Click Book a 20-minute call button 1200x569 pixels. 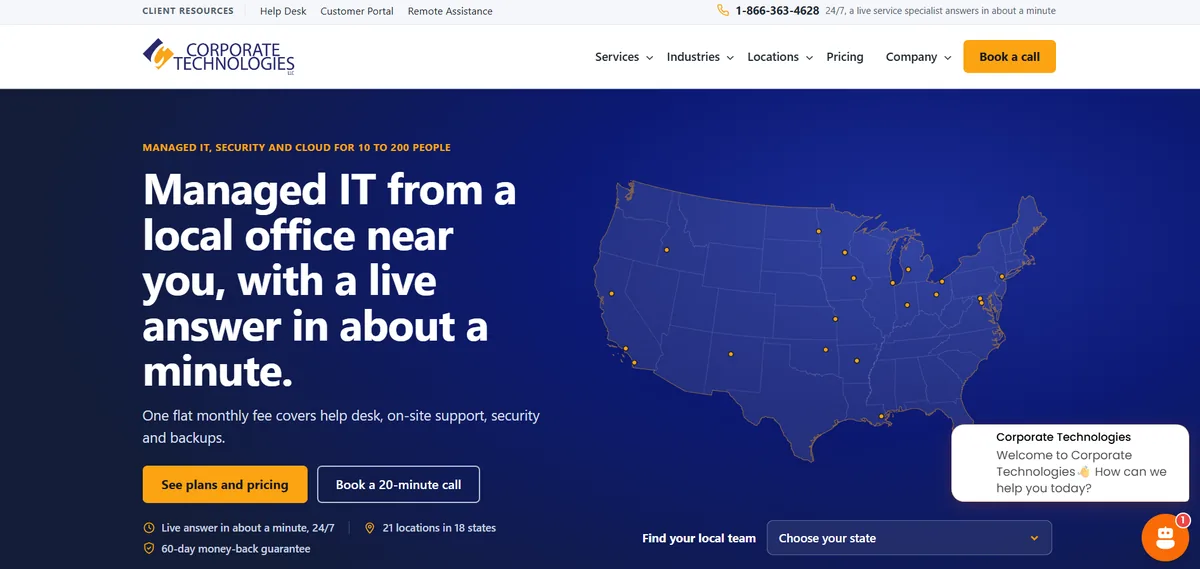(x=398, y=484)
